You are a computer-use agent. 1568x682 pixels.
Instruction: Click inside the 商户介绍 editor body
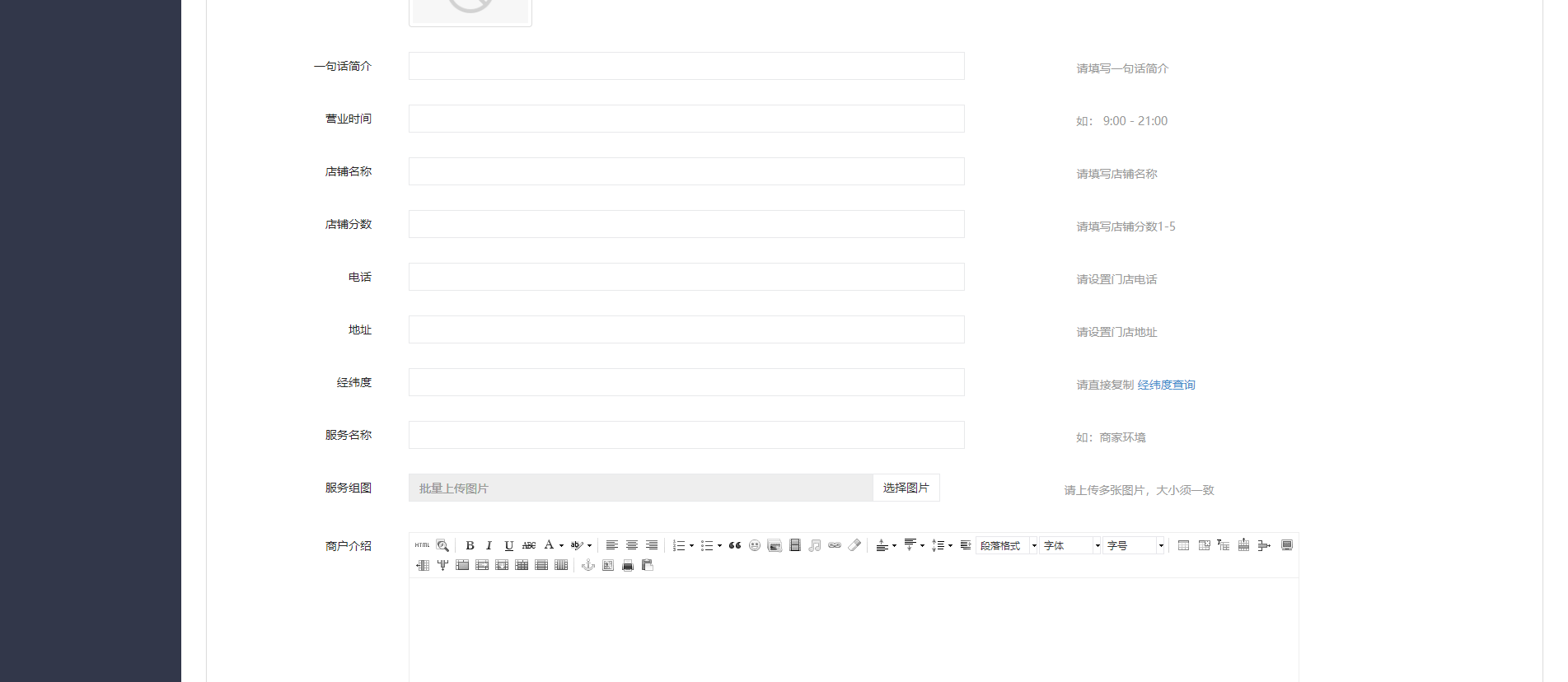coord(854,630)
